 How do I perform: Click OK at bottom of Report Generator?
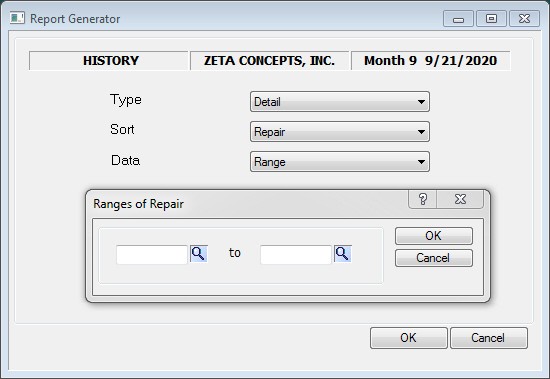tap(409, 338)
